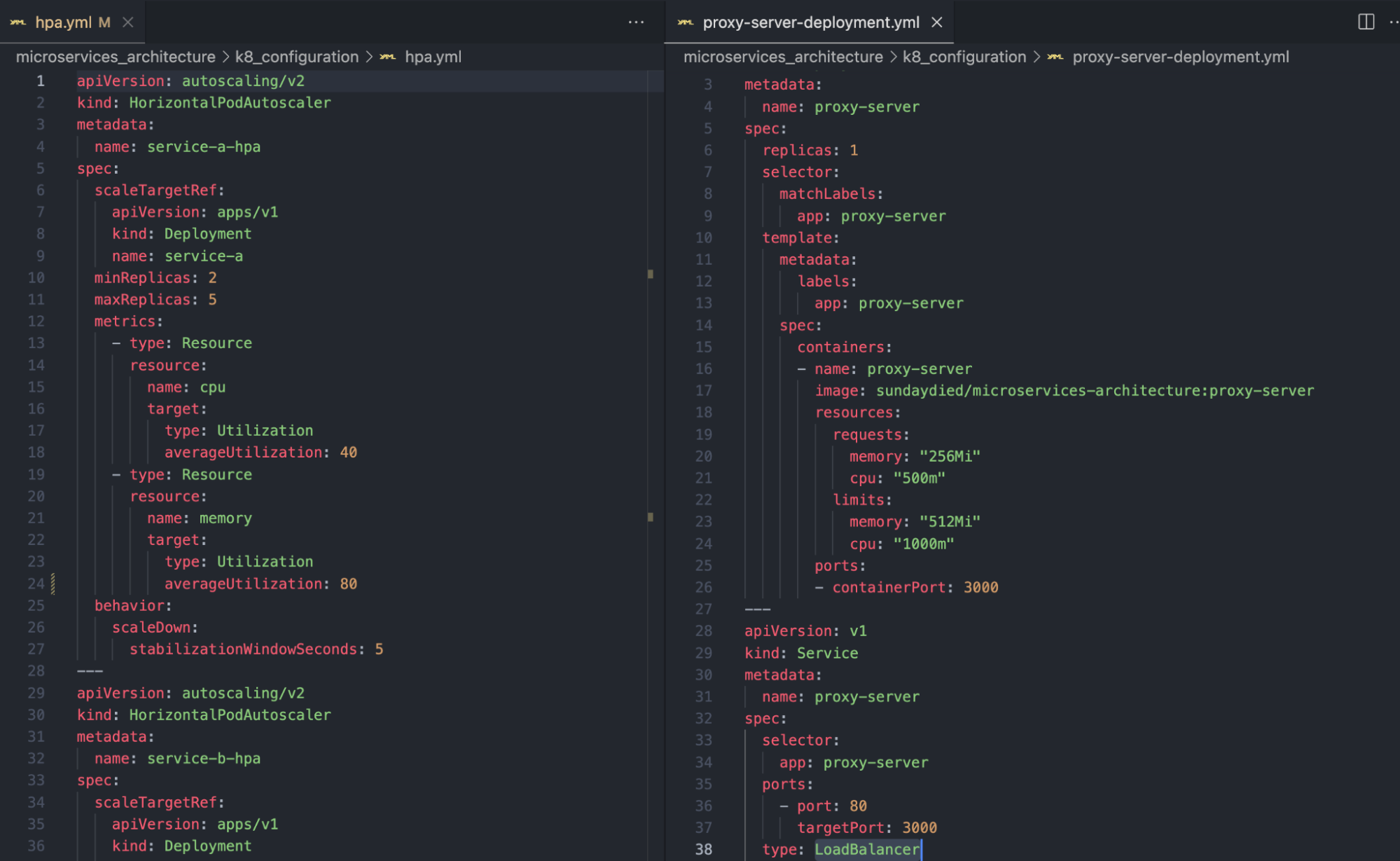Click 'stabilizationWindowSeconds: 5' line
The width and height of the screenshot is (1400, 861).
256,649
